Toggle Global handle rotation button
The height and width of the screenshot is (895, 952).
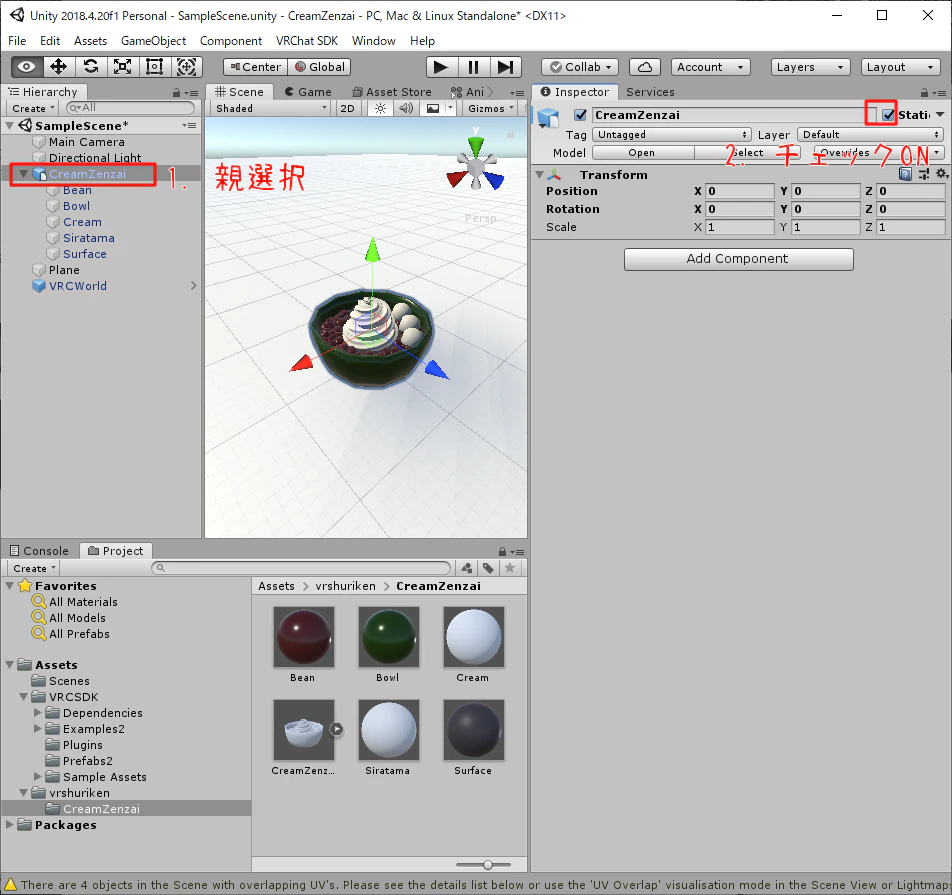point(319,67)
